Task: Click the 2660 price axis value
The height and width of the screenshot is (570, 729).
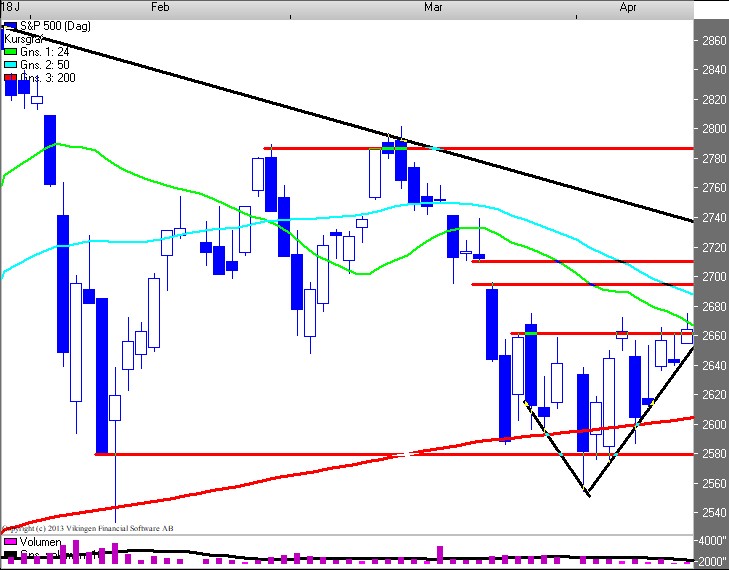Action: [x=714, y=336]
